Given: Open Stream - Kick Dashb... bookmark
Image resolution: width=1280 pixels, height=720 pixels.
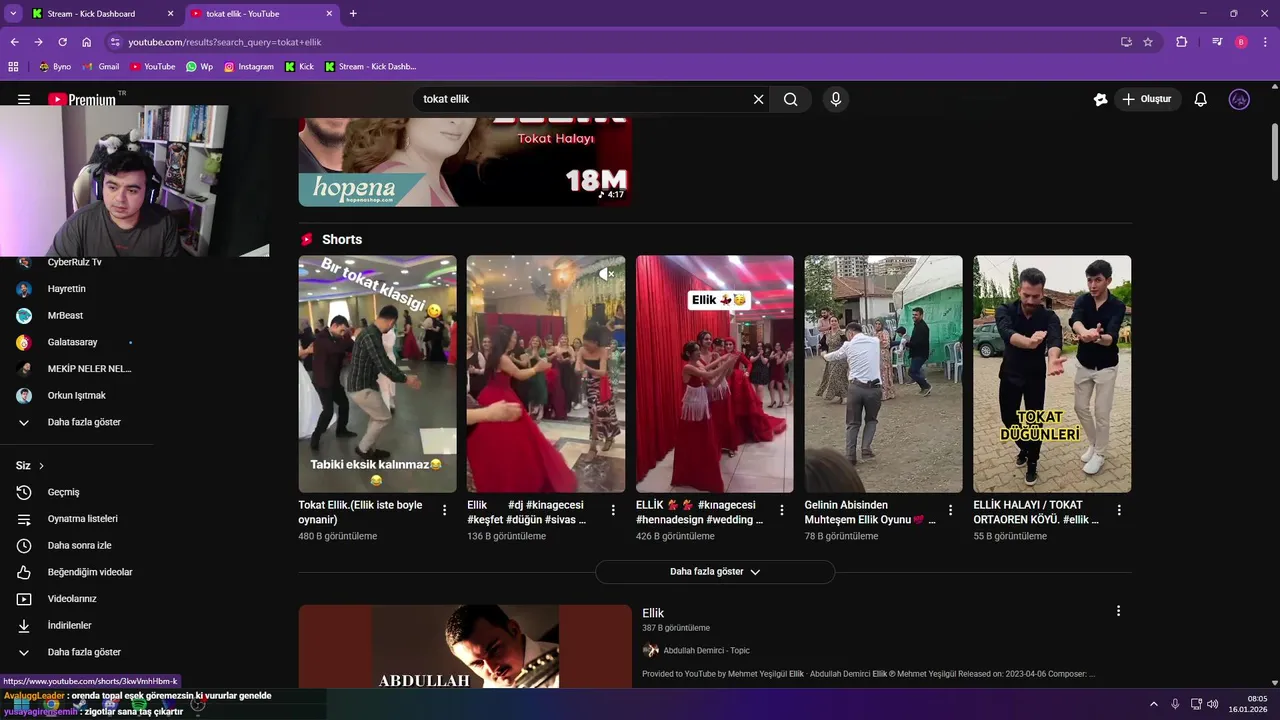Looking at the screenshot, I should click(370, 66).
